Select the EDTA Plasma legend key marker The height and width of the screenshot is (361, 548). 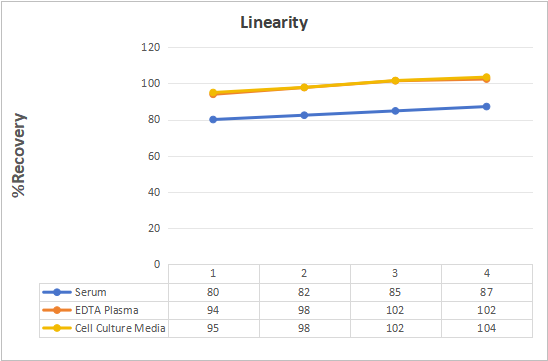pyautogui.click(x=57, y=310)
